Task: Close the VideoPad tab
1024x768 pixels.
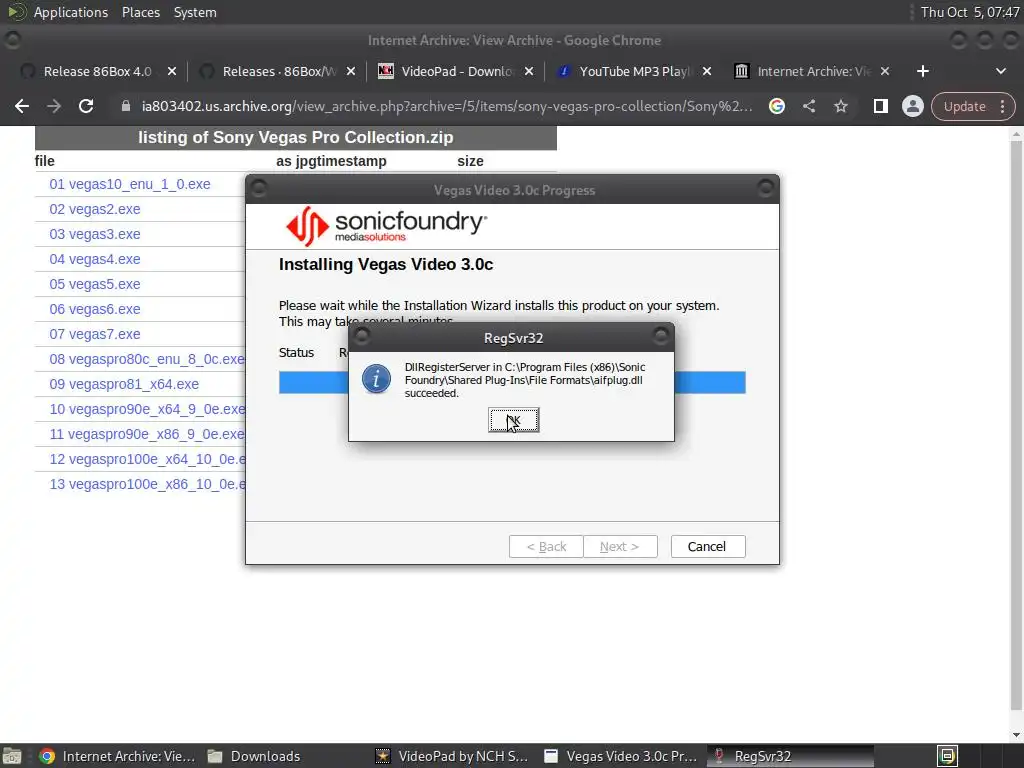Action: [529, 71]
